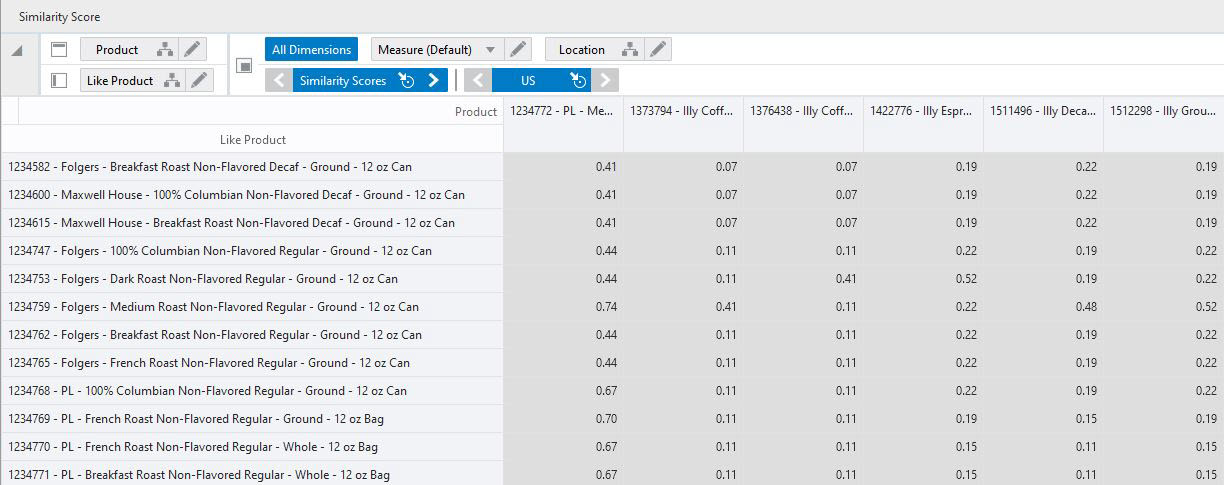Edit Measure (Default) with pencil icon
The height and width of the screenshot is (485, 1224).
coord(517,50)
